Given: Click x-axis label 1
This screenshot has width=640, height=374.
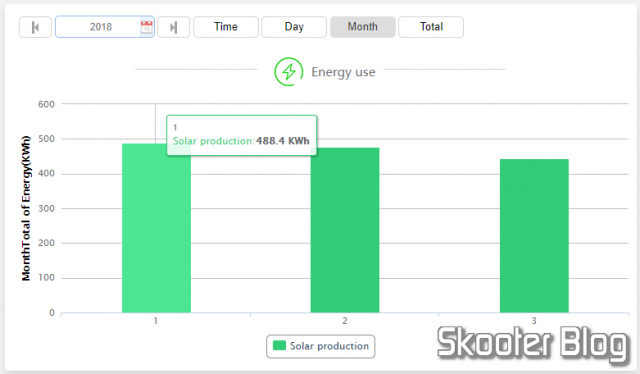Looking at the screenshot, I should [x=156, y=321].
